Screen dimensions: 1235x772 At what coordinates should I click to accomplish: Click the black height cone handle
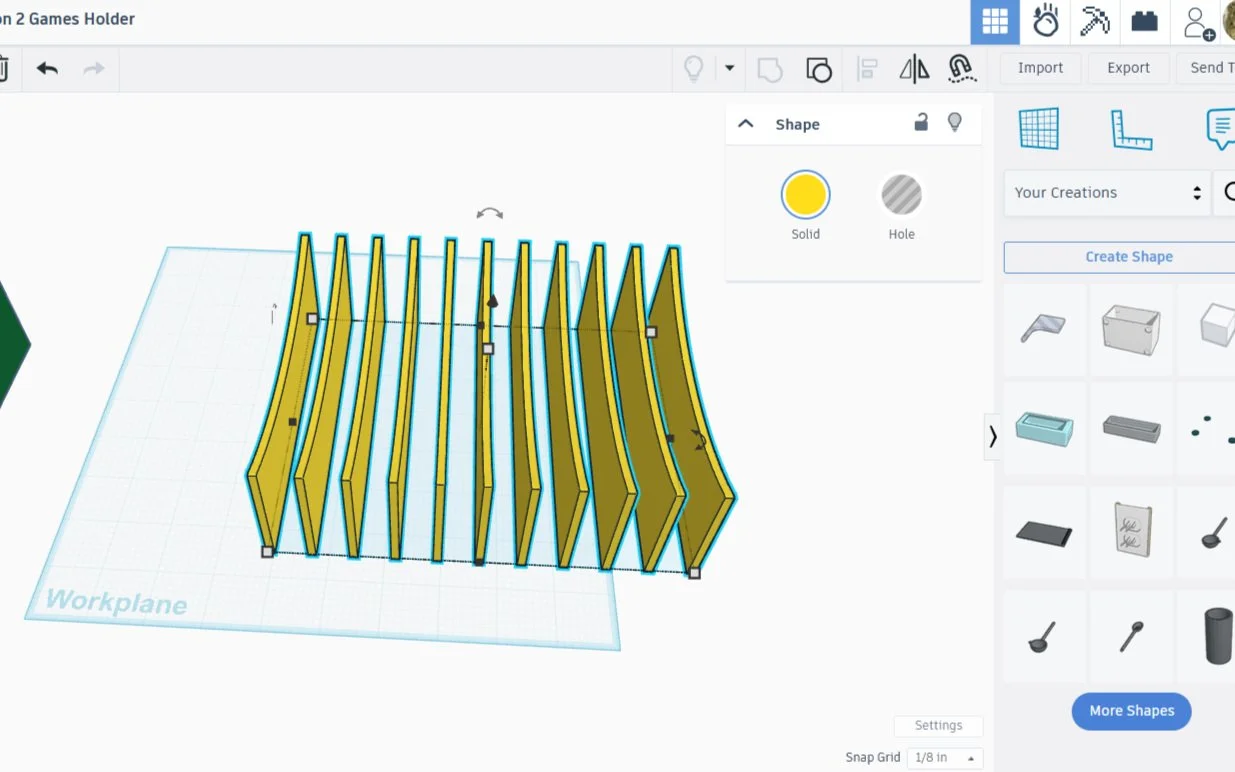492,301
